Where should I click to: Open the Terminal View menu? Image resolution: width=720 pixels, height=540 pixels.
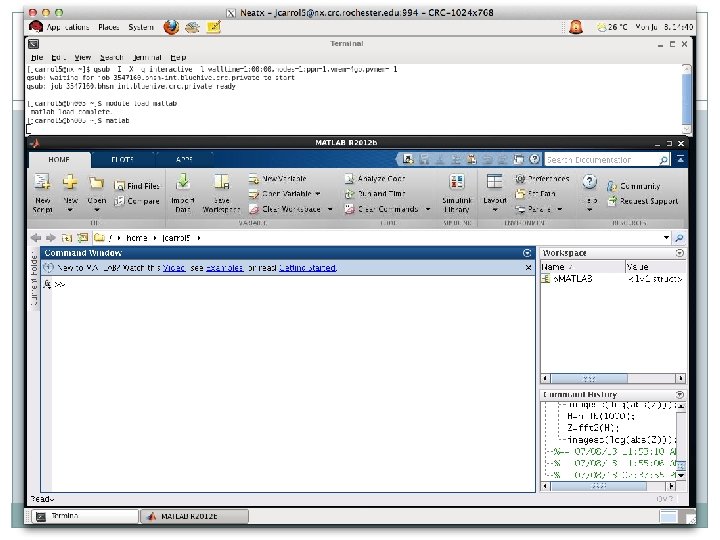point(83,57)
